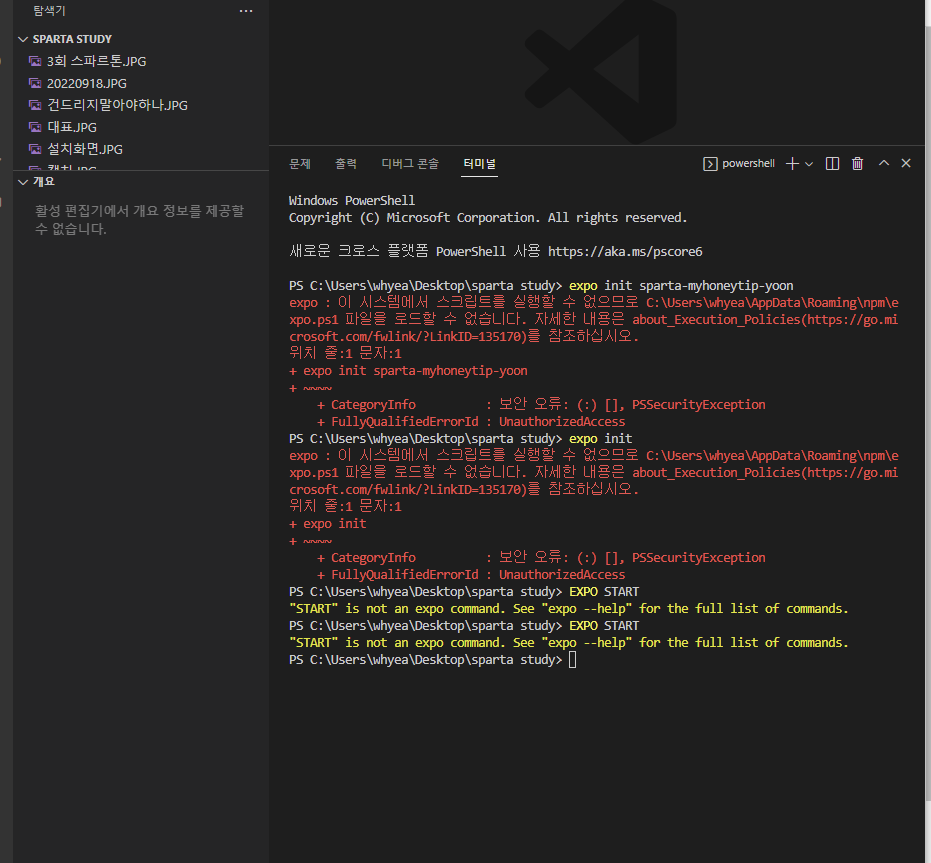
Task: Open the new terminal launch profile dropdown
Action: pos(809,164)
